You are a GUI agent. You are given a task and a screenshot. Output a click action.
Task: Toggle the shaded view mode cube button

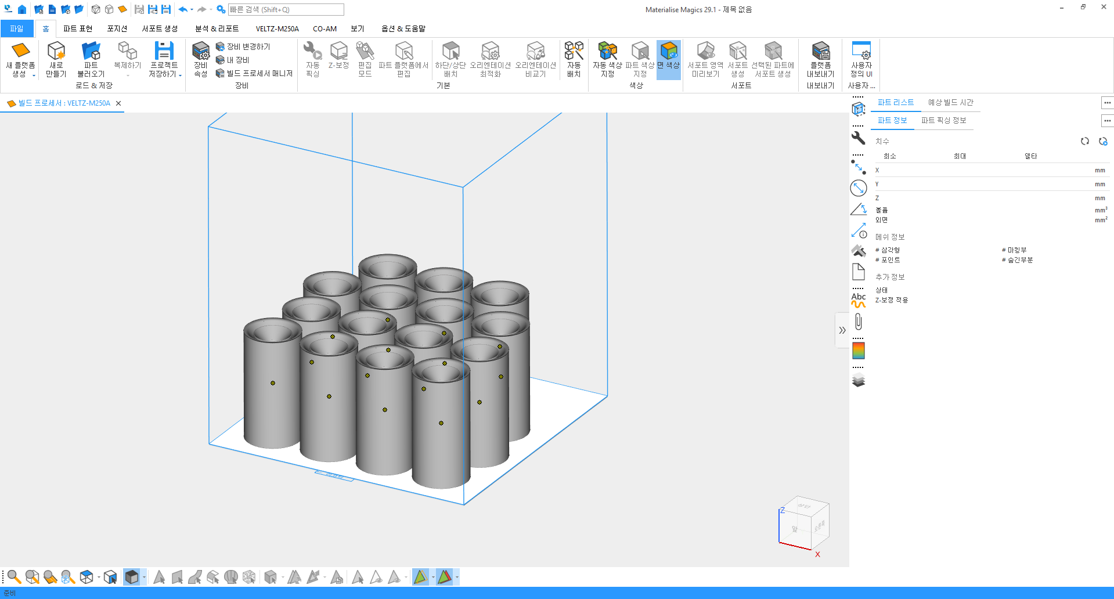point(131,577)
